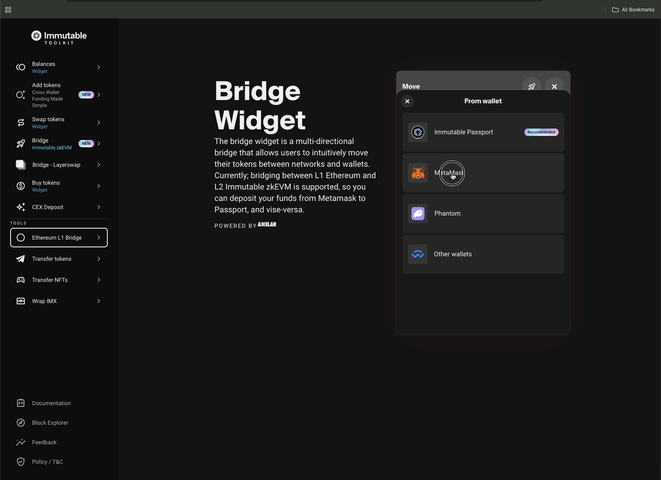Open the browser apps grid icon
This screenshot has height=480, width=661.
8,10
